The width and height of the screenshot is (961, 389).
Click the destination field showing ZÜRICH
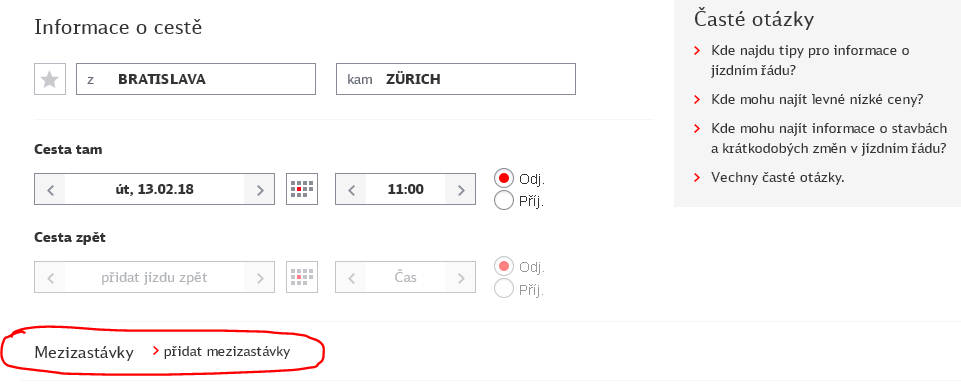pyautogui.click(x=456, y=79)
